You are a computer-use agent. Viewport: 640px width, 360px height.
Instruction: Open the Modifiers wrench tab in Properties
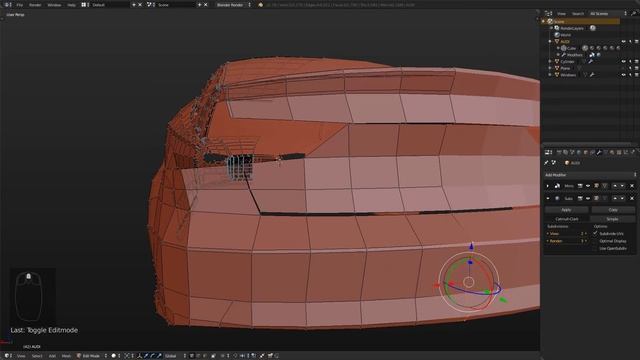[x=599, y=152]
